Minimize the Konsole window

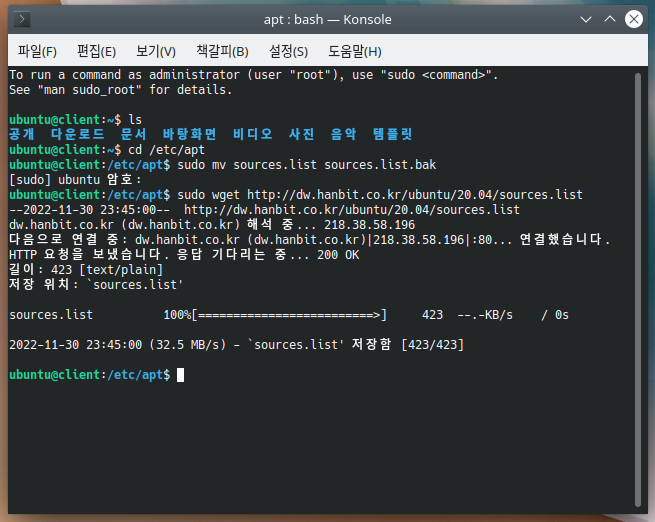click(586, 19)
